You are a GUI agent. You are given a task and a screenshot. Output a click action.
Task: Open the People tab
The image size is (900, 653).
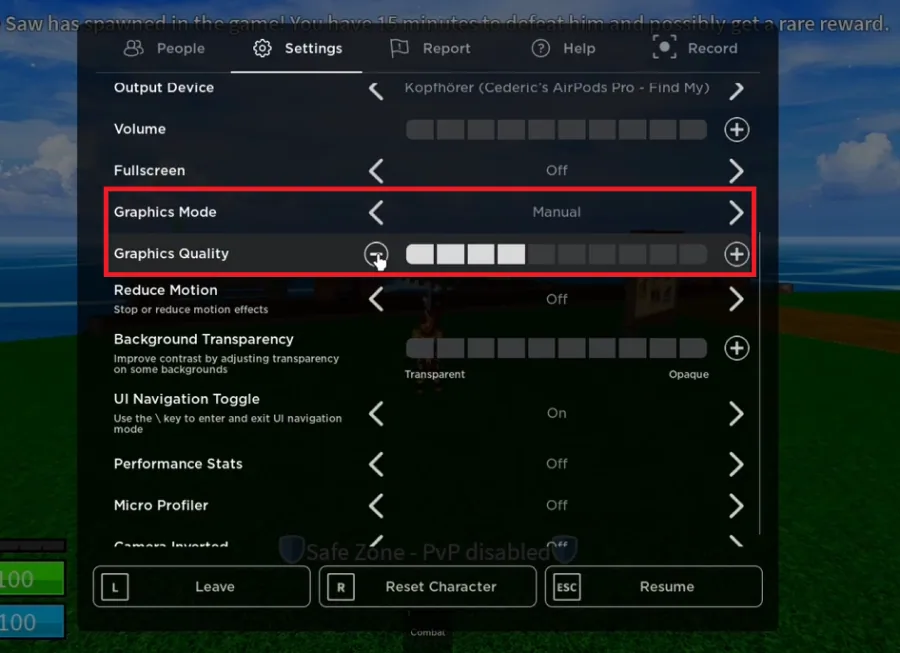point(164,48)
